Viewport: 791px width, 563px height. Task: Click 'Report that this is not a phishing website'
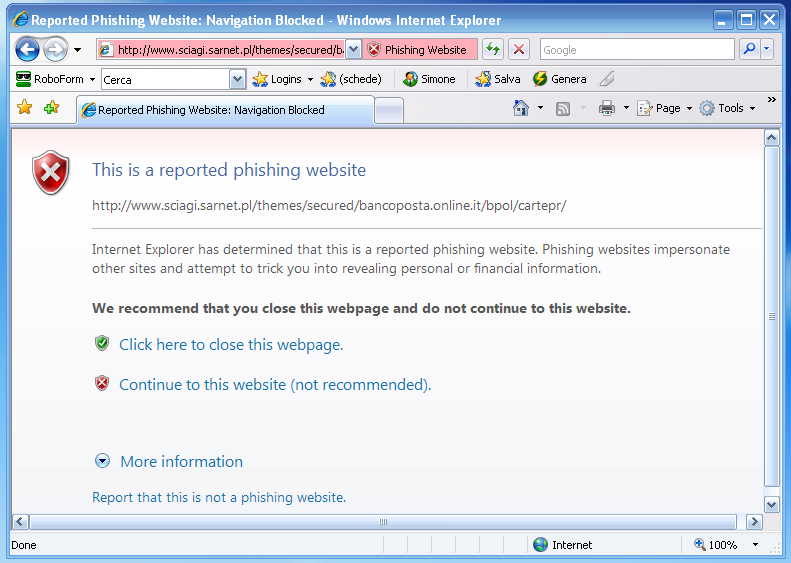(219, 497)
